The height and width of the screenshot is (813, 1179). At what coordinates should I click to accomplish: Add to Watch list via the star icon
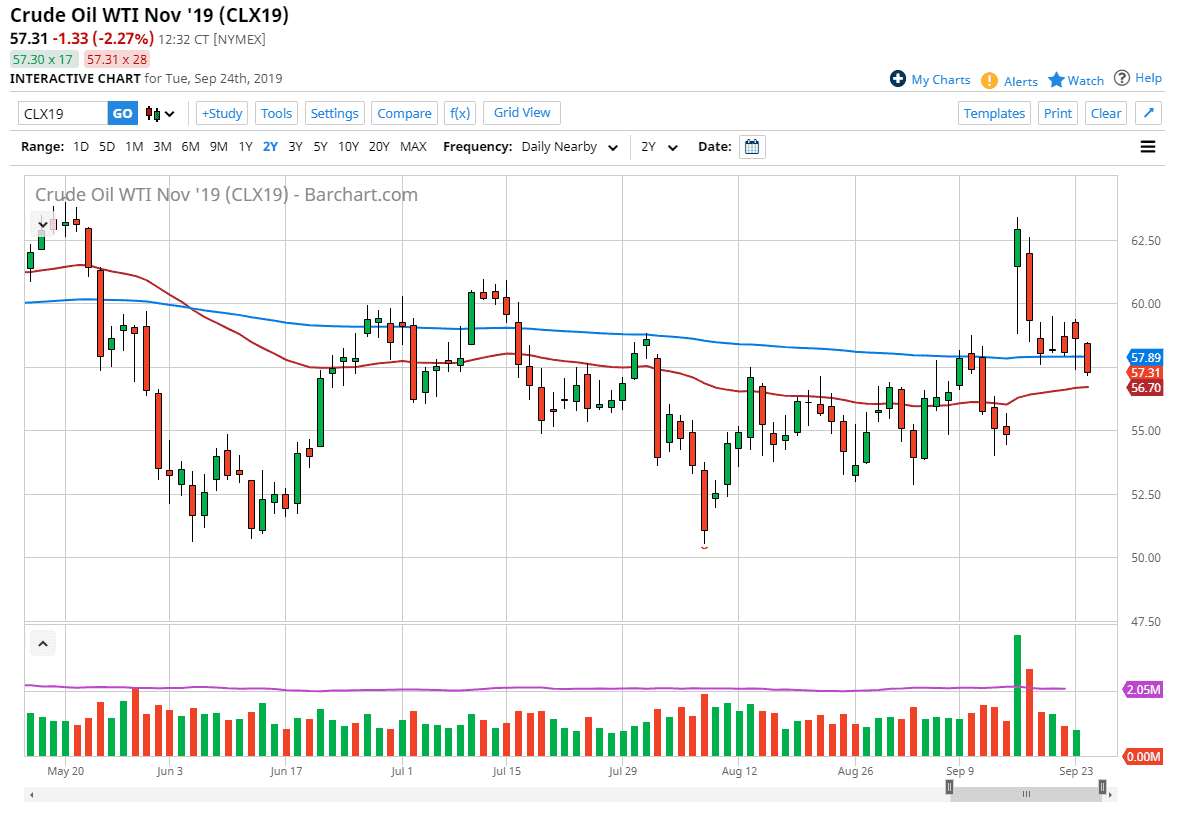click(1058, 79)
